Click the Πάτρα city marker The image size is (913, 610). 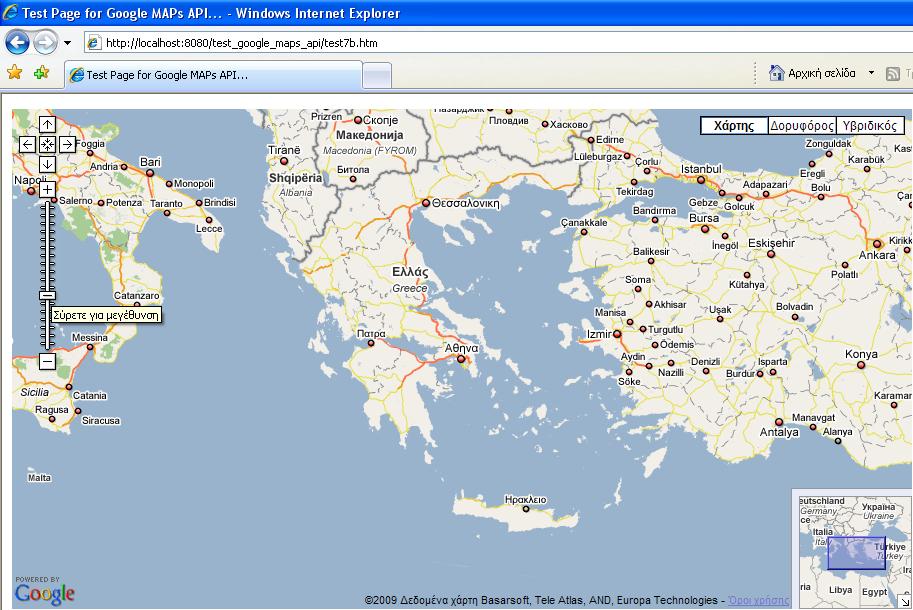[x=370, y=343]
